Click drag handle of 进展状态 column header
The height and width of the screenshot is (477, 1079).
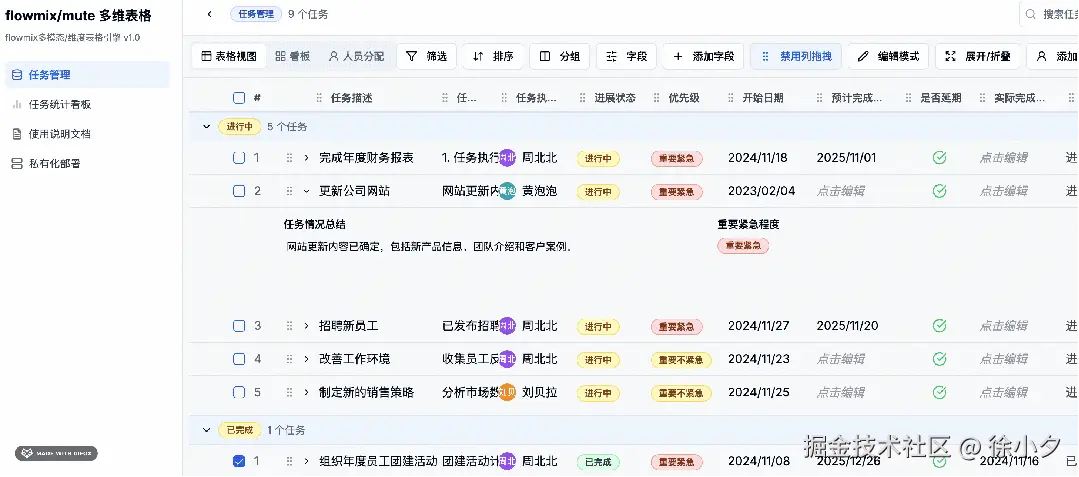pyautogui.click(x=583, y=98)
